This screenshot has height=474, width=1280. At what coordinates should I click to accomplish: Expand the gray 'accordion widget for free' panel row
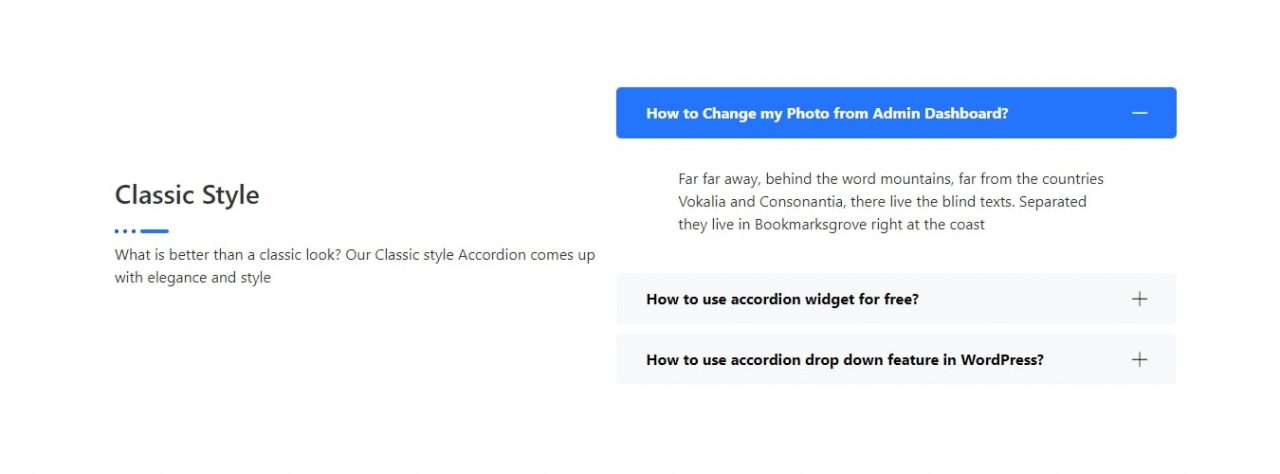tap(896, 298)
